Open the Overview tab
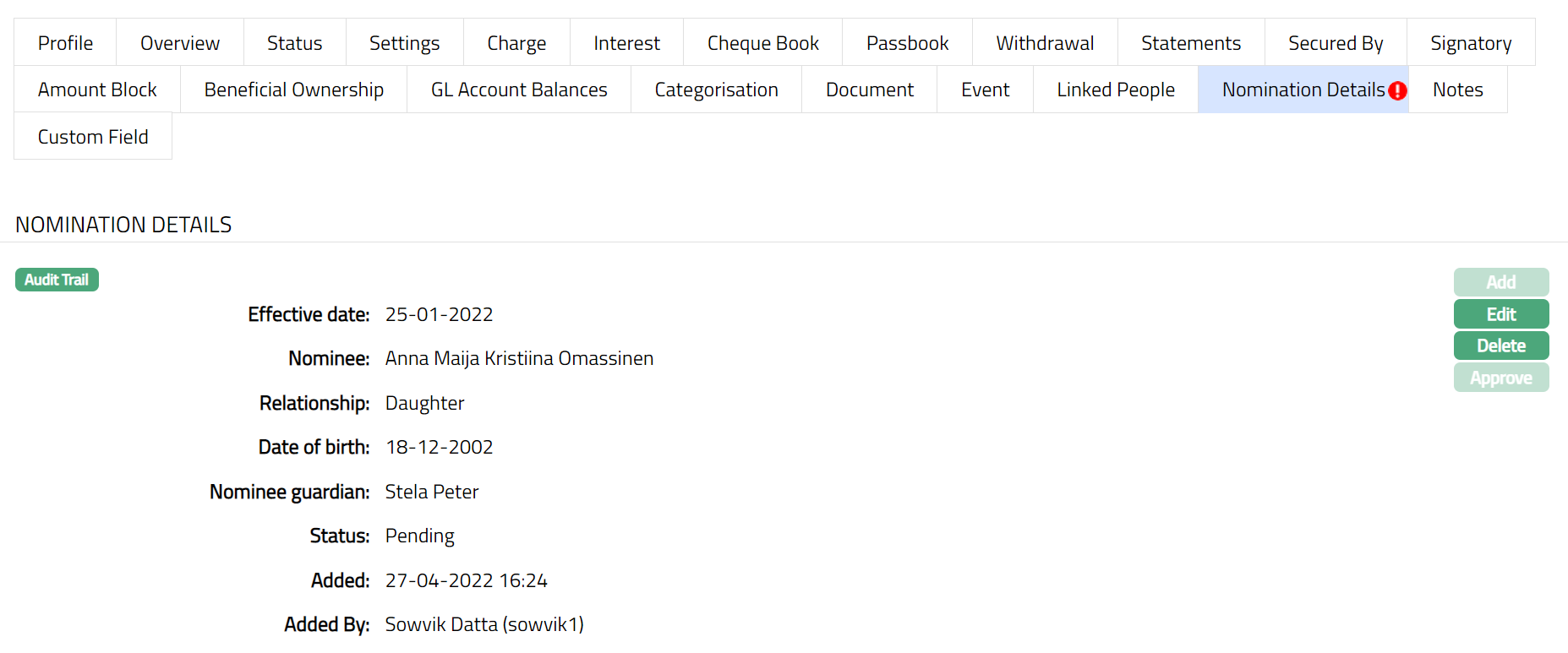Screen dimensions: 1568x653 [x=179, y=43]
